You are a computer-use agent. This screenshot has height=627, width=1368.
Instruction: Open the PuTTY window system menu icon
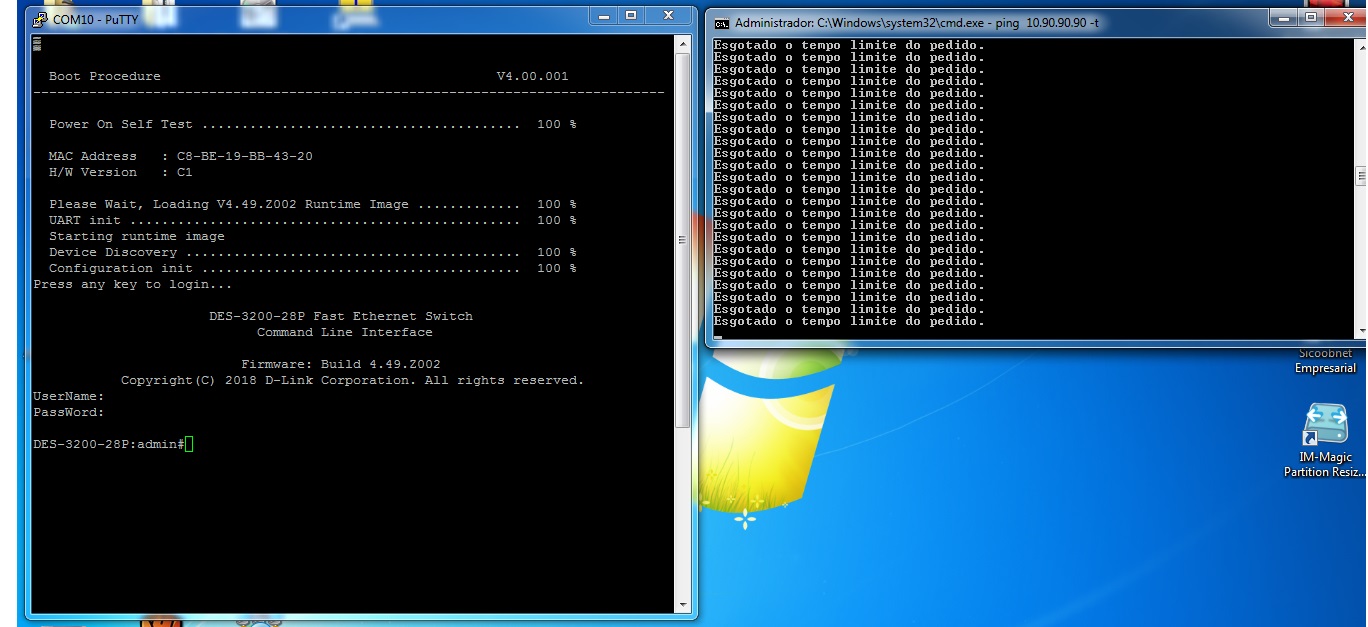pos(40,19)
